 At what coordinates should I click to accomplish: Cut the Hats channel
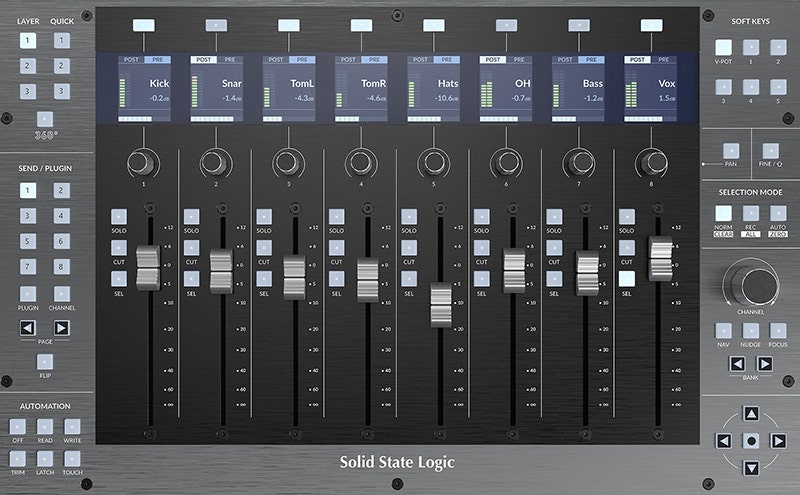click(x=409, y=248)
